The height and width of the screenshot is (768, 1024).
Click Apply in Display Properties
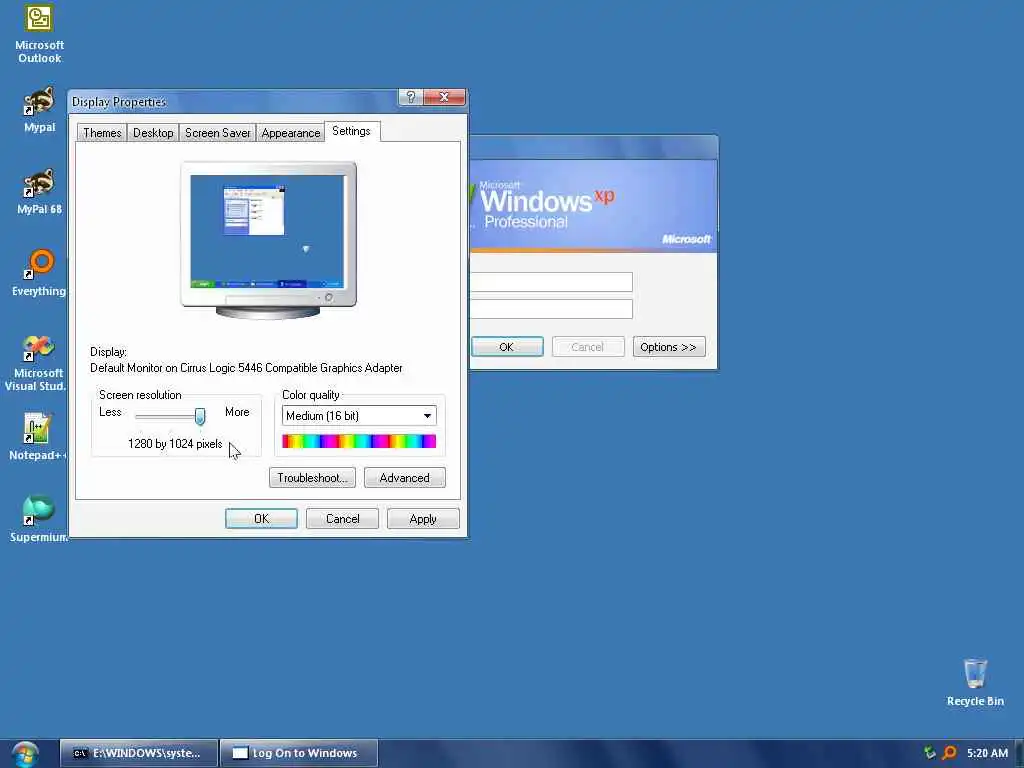click(x=423, y=519)
